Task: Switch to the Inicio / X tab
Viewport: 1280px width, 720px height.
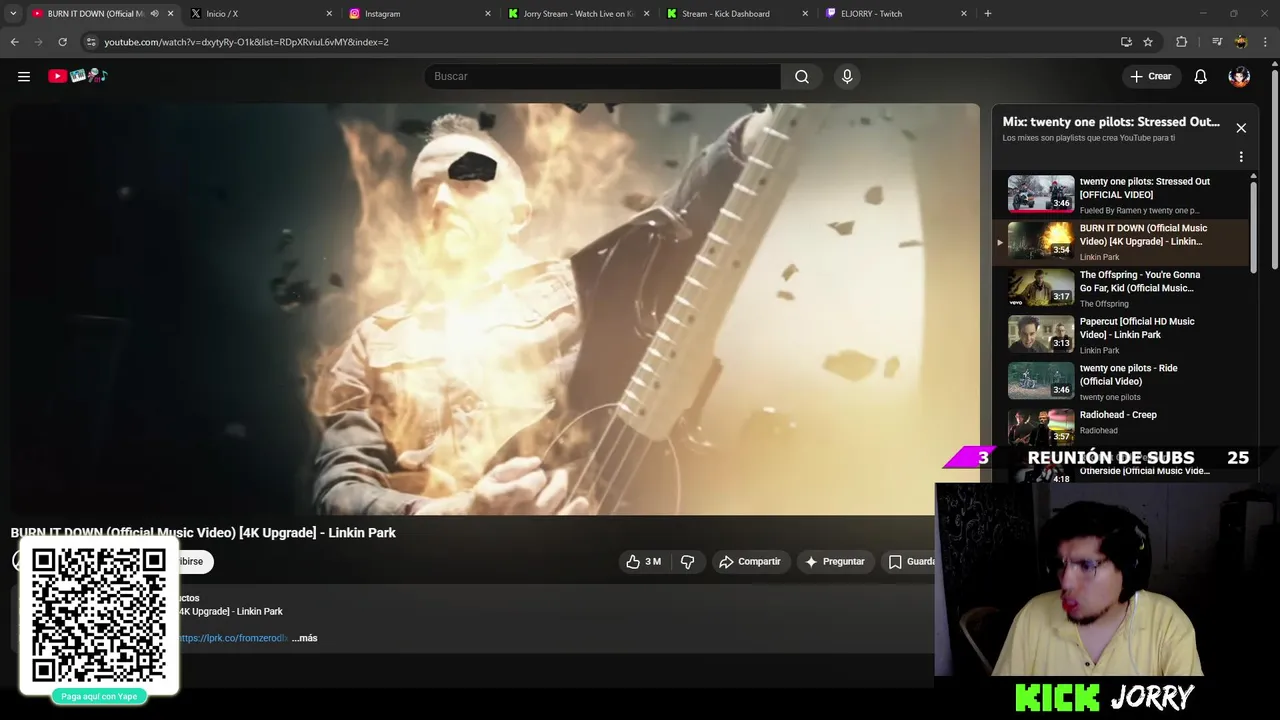Action: 260,14
